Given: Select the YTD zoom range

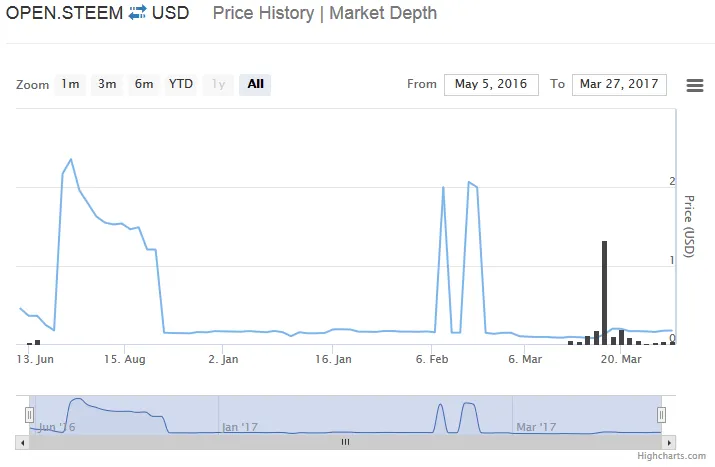Looking at the screenshot, I should pos(181,85).
